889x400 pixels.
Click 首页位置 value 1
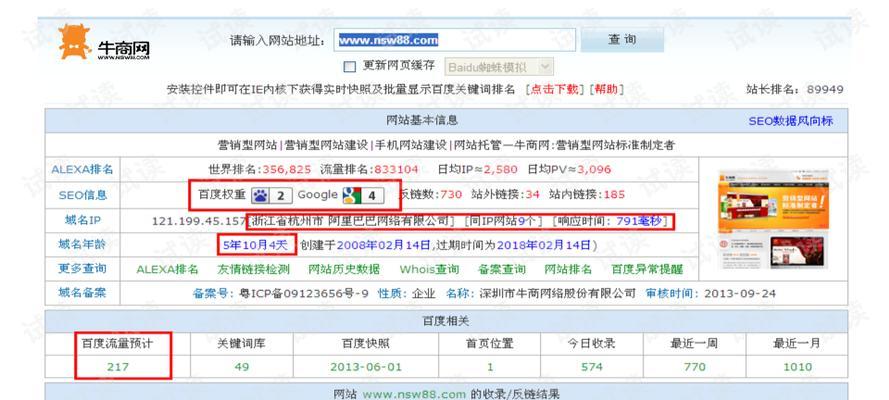(490, 367)
